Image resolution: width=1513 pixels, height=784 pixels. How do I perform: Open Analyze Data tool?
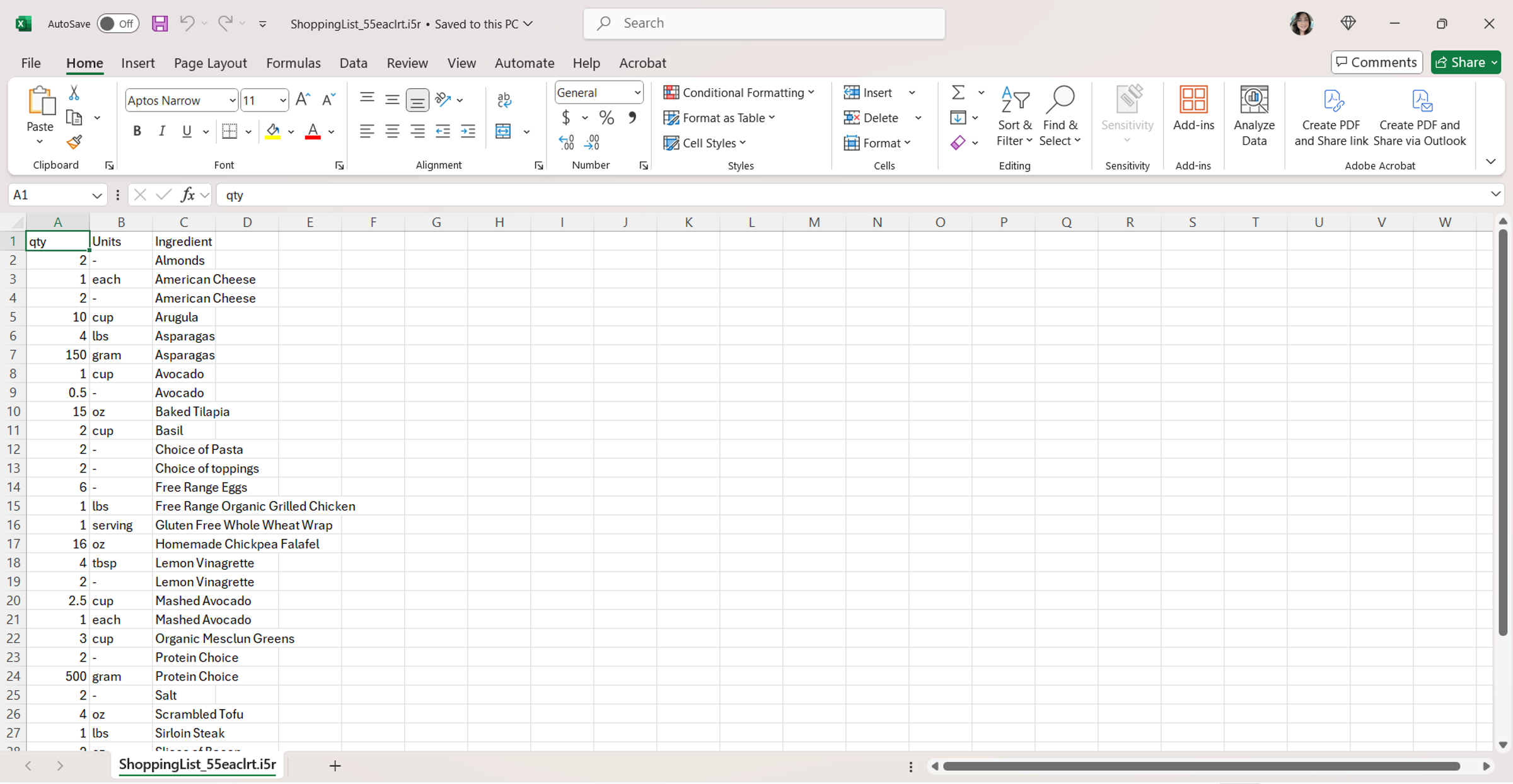click(1253, 117)
